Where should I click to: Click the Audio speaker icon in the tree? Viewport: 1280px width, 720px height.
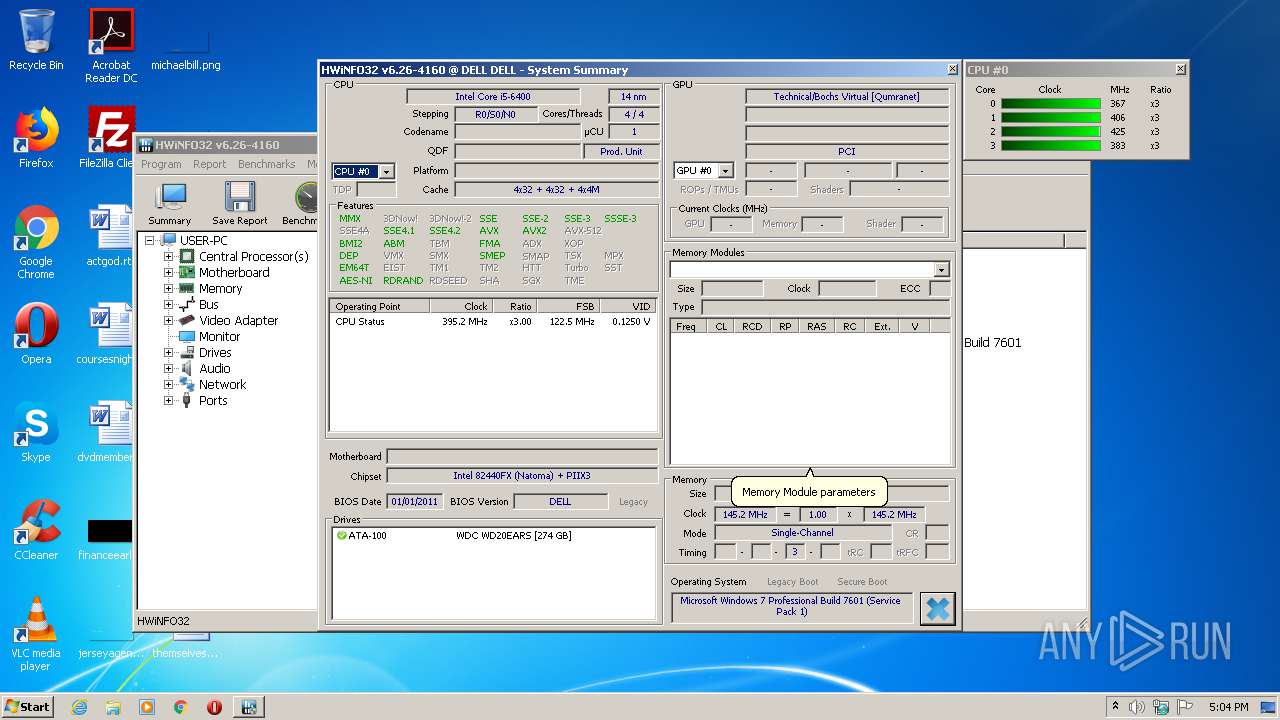[x=186, y=369]
